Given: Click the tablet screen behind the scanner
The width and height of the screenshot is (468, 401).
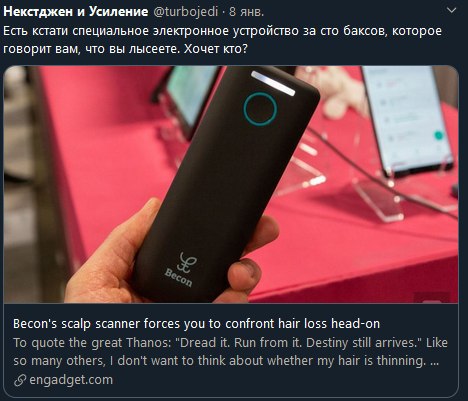Looking at the screenshot, I should coord(192,95).
